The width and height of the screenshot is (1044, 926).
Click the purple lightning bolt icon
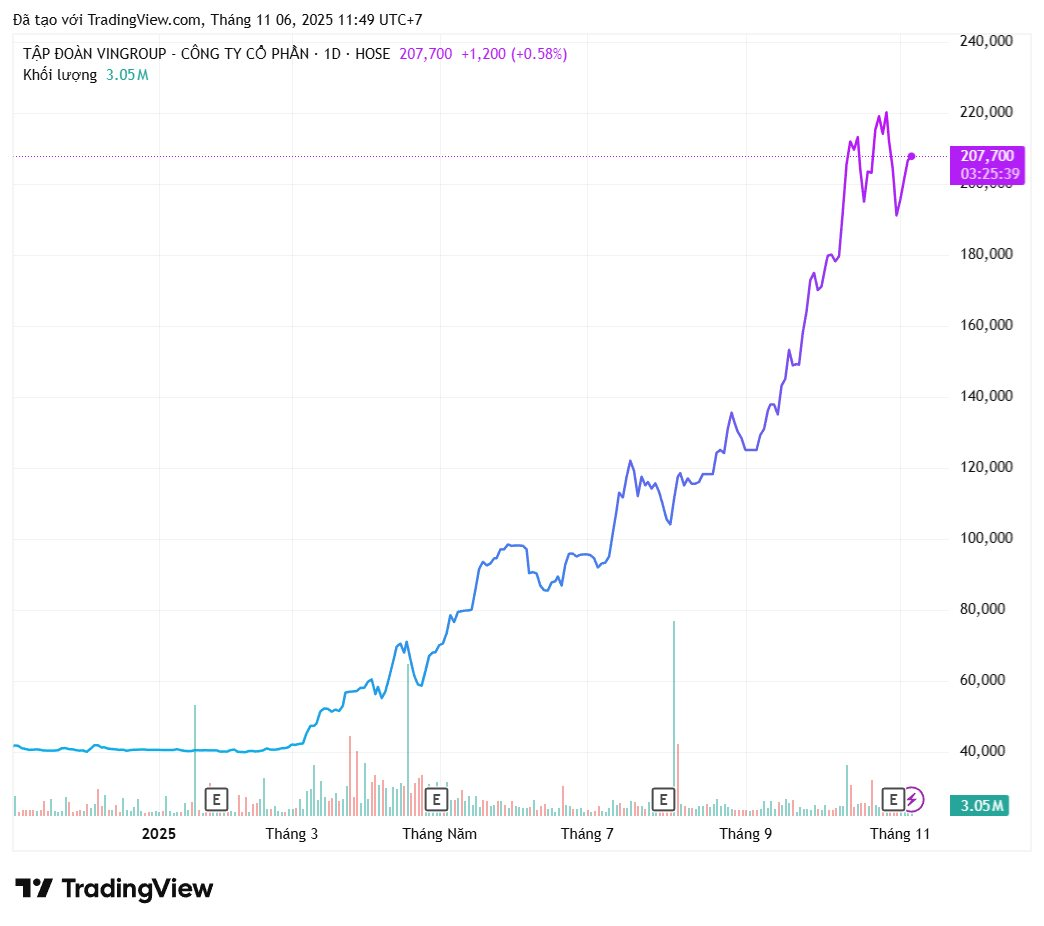click(x=914, y=799)
